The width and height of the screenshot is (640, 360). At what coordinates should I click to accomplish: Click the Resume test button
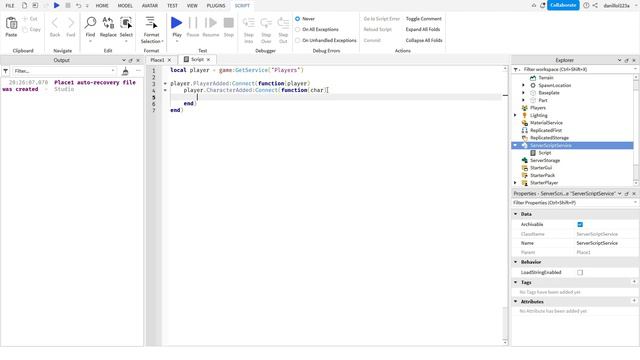point(211,23)
